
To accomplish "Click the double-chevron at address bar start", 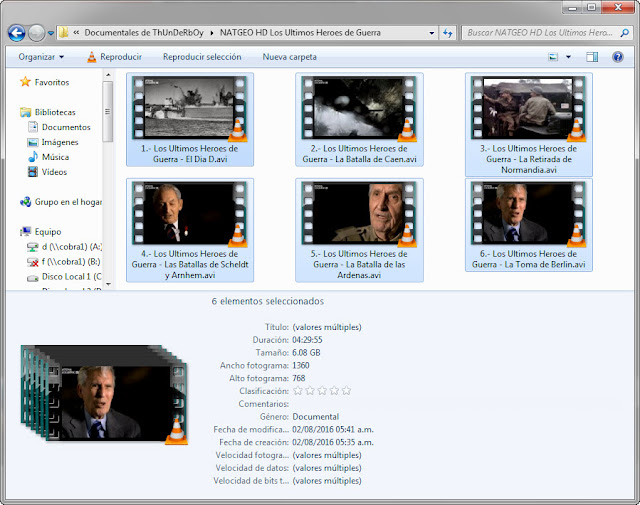I will (x=76, y=33).
